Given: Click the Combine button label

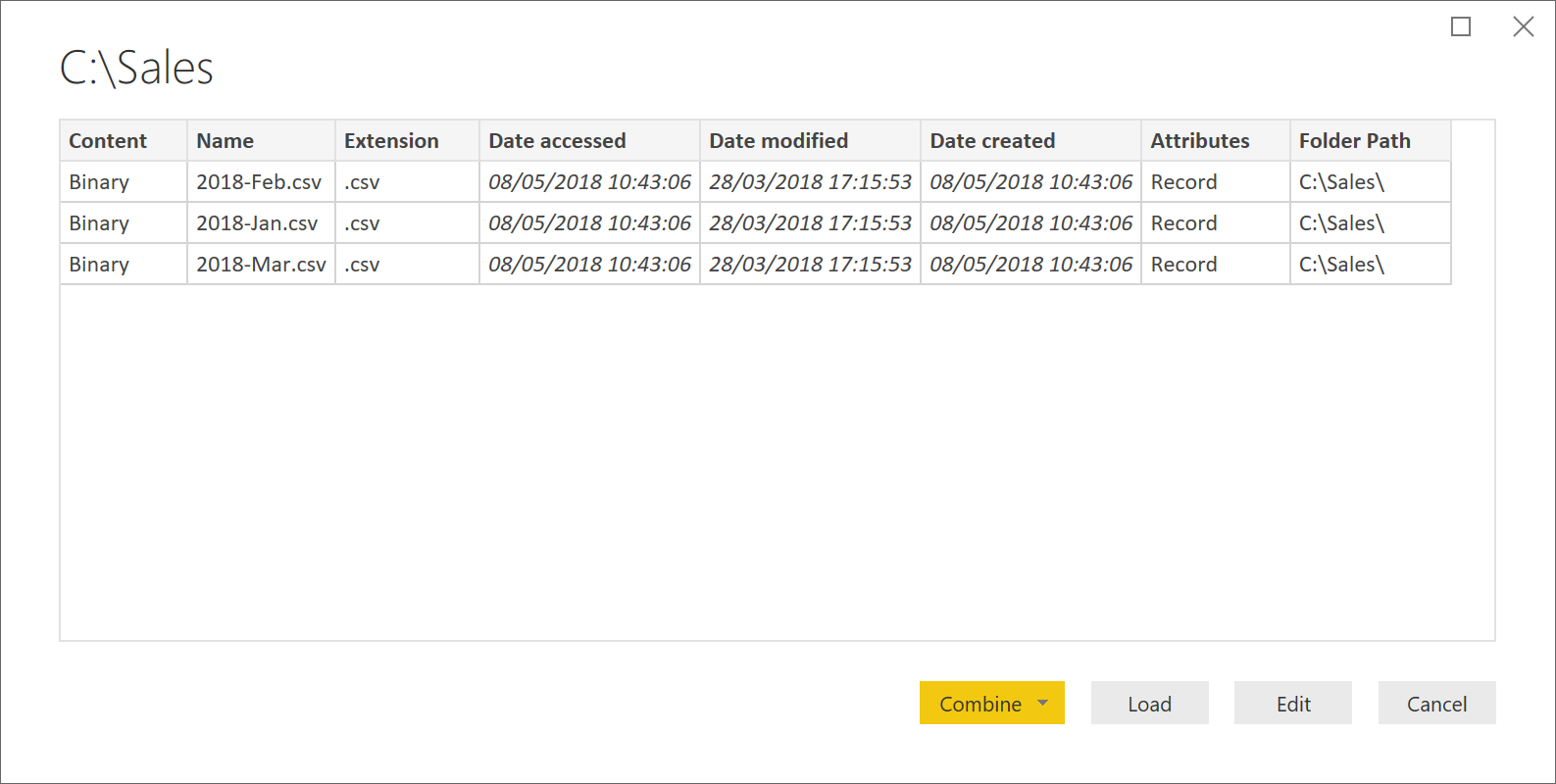Looking at the screenshot, I should pos(980,704).
